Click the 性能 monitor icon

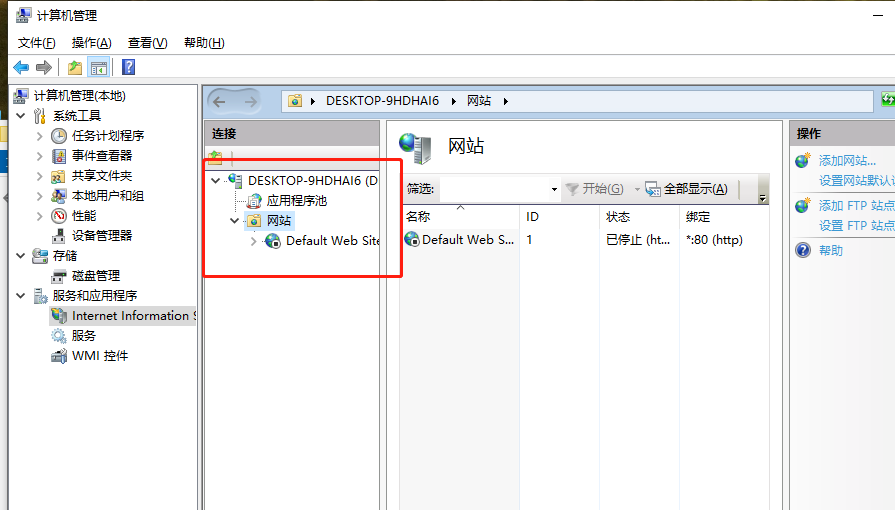tap(59, 216)
